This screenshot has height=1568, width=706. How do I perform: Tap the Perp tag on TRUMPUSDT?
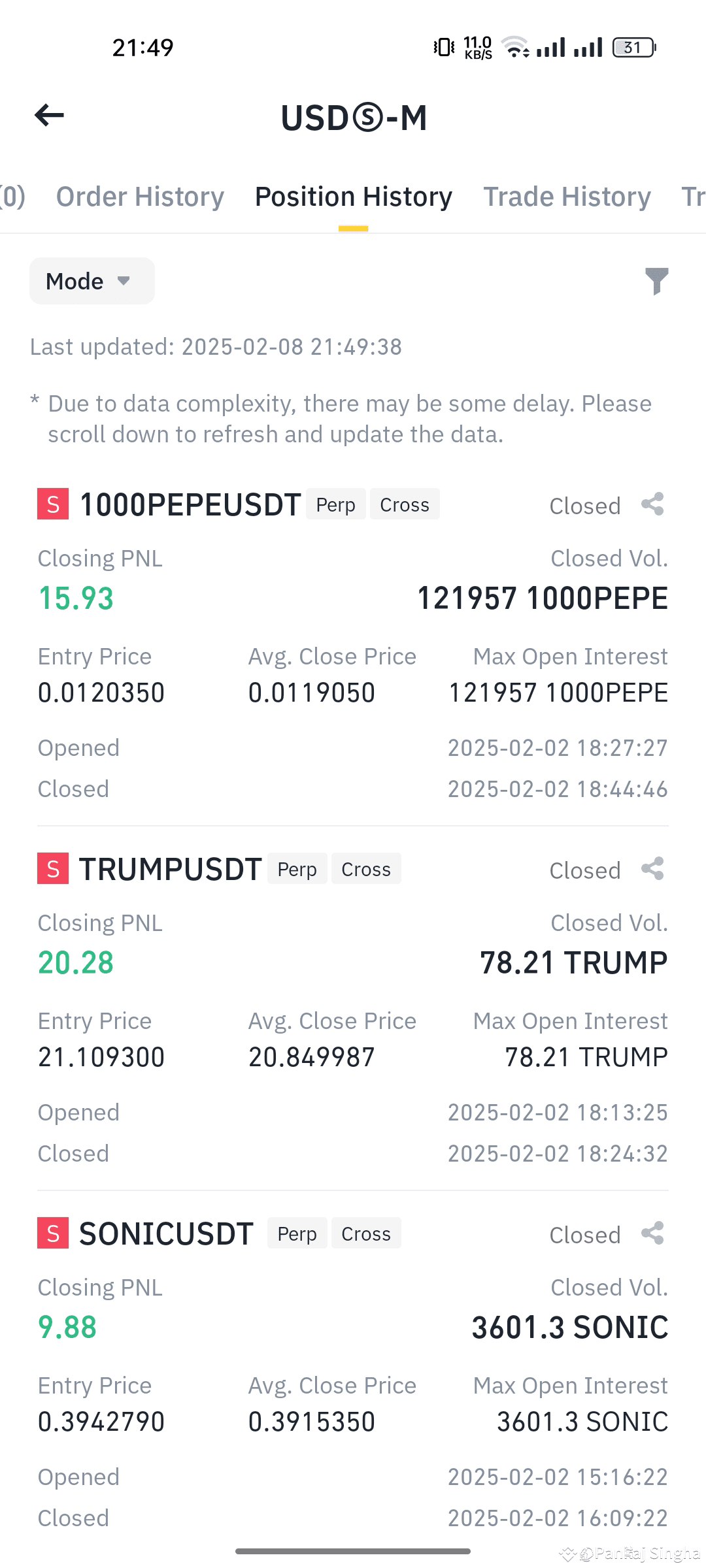pos(297,869)
